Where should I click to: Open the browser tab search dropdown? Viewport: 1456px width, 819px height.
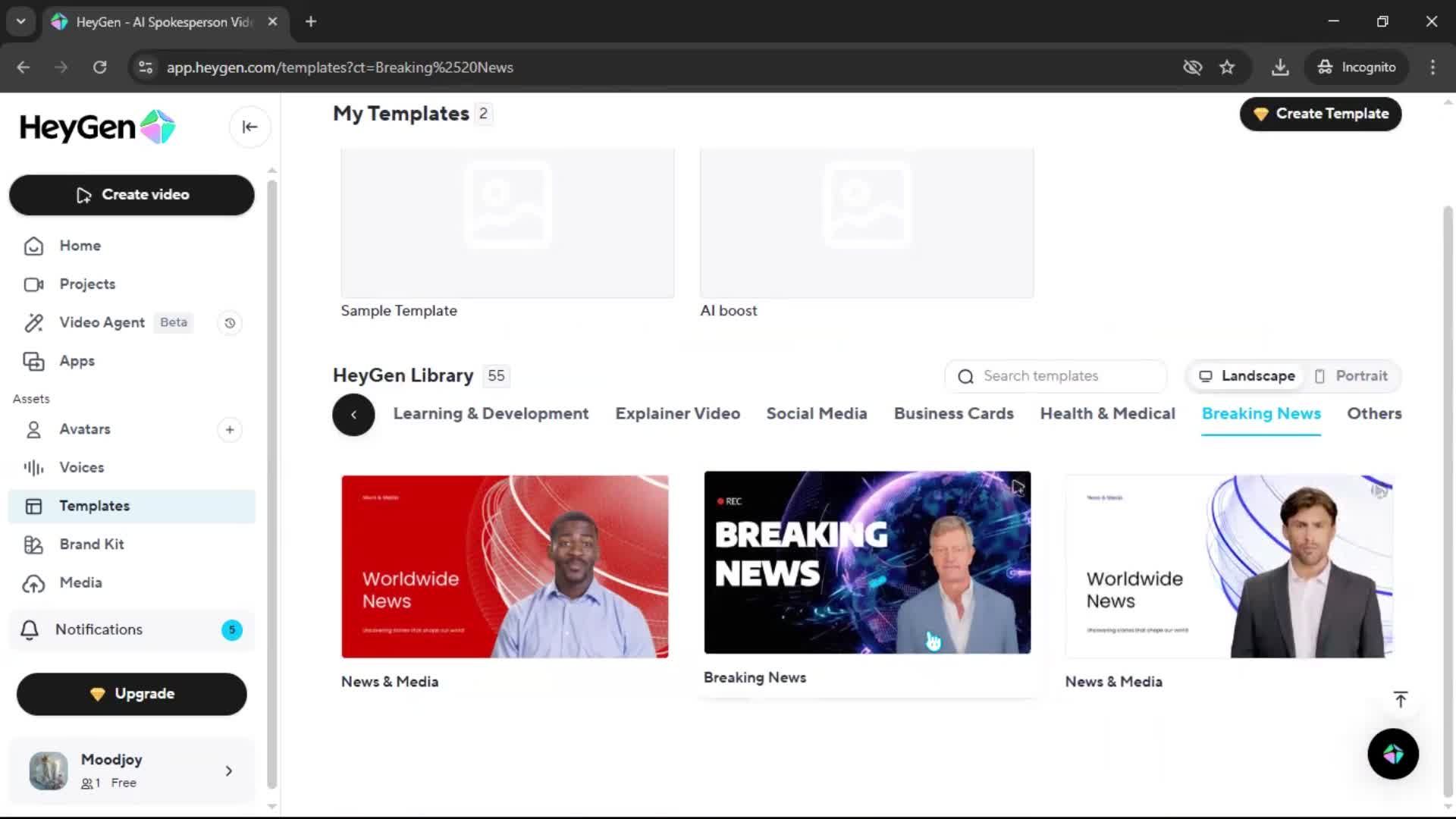tap(20, 21)
